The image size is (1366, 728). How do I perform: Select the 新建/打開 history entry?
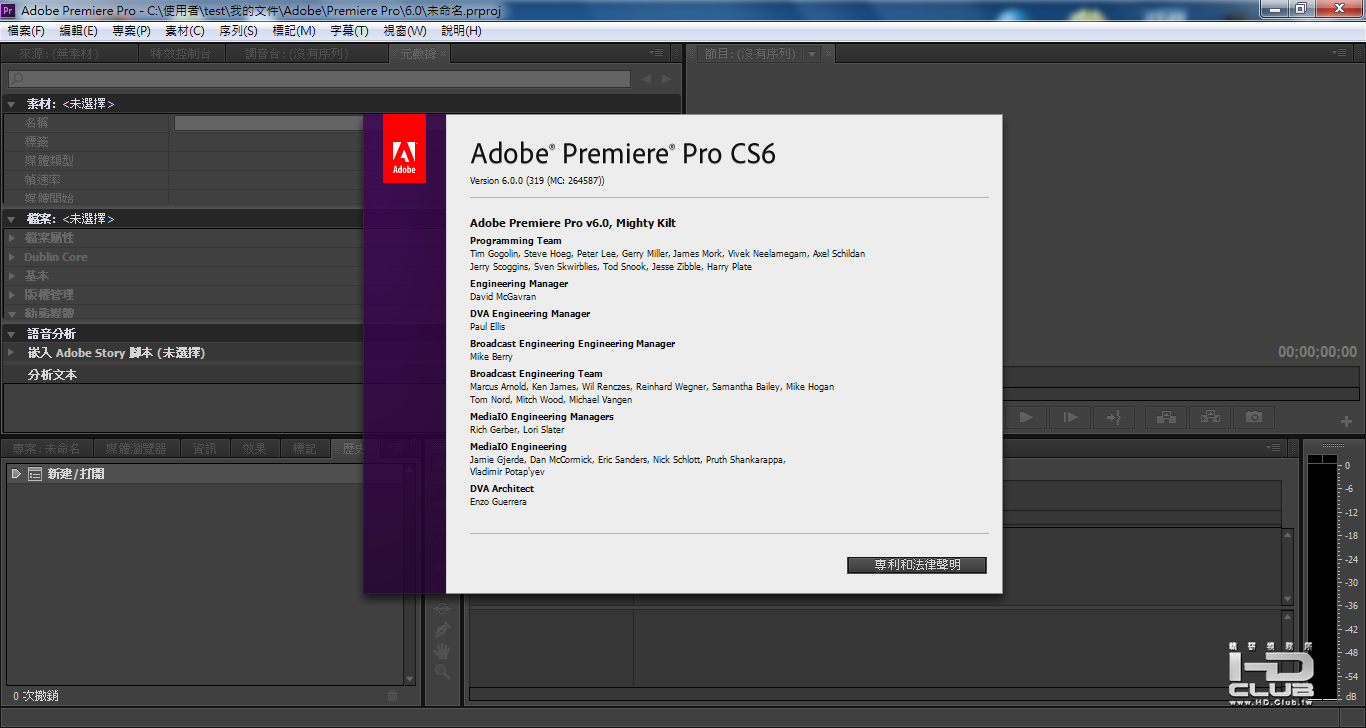click(x=185, y=474)
